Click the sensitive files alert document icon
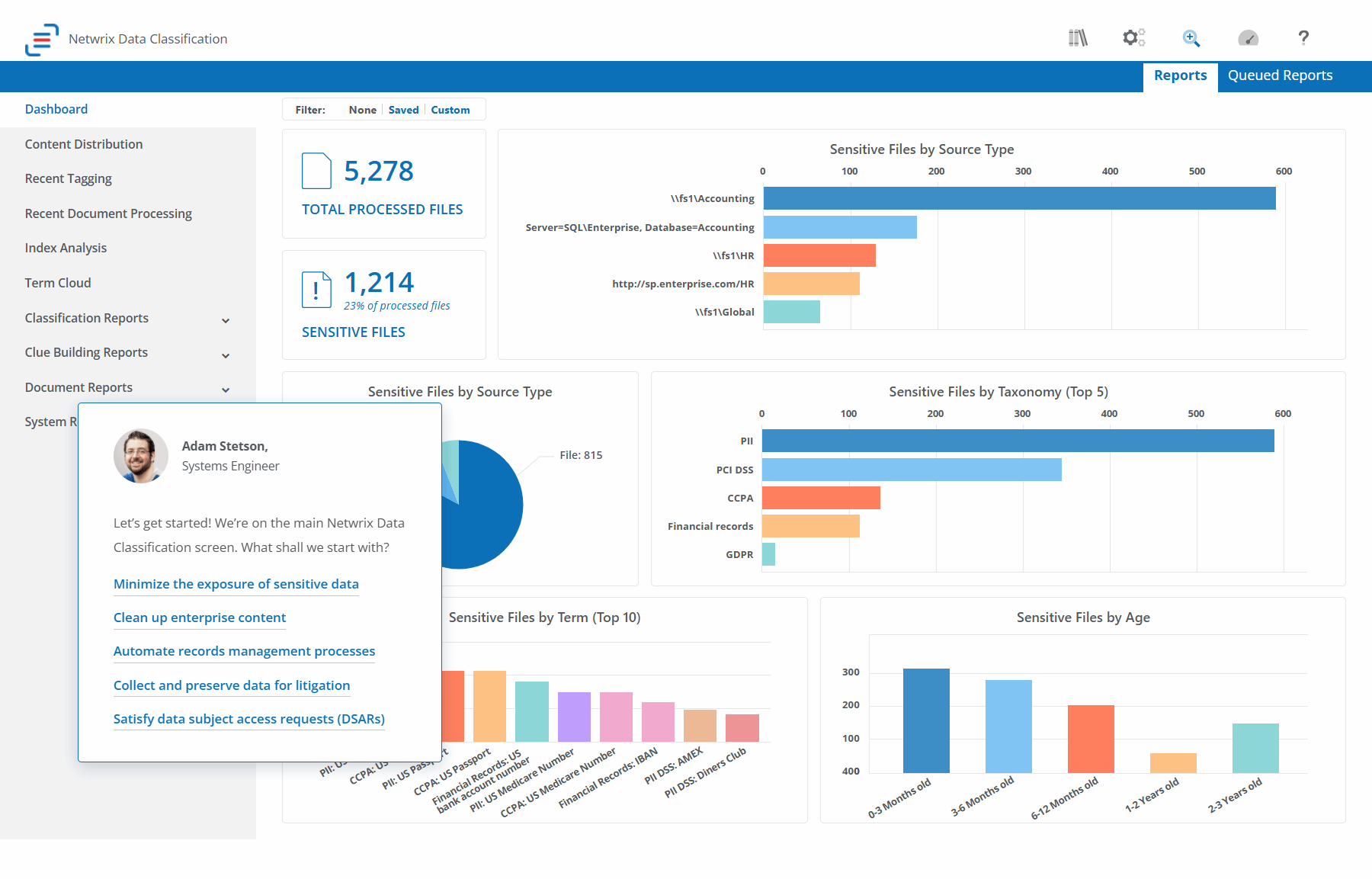 316,290
